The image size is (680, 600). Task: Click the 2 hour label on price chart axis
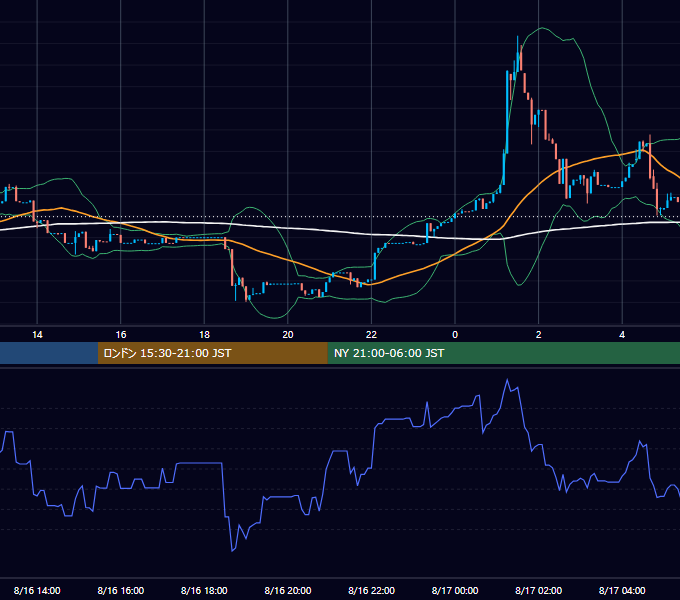(x=539, y=335)
